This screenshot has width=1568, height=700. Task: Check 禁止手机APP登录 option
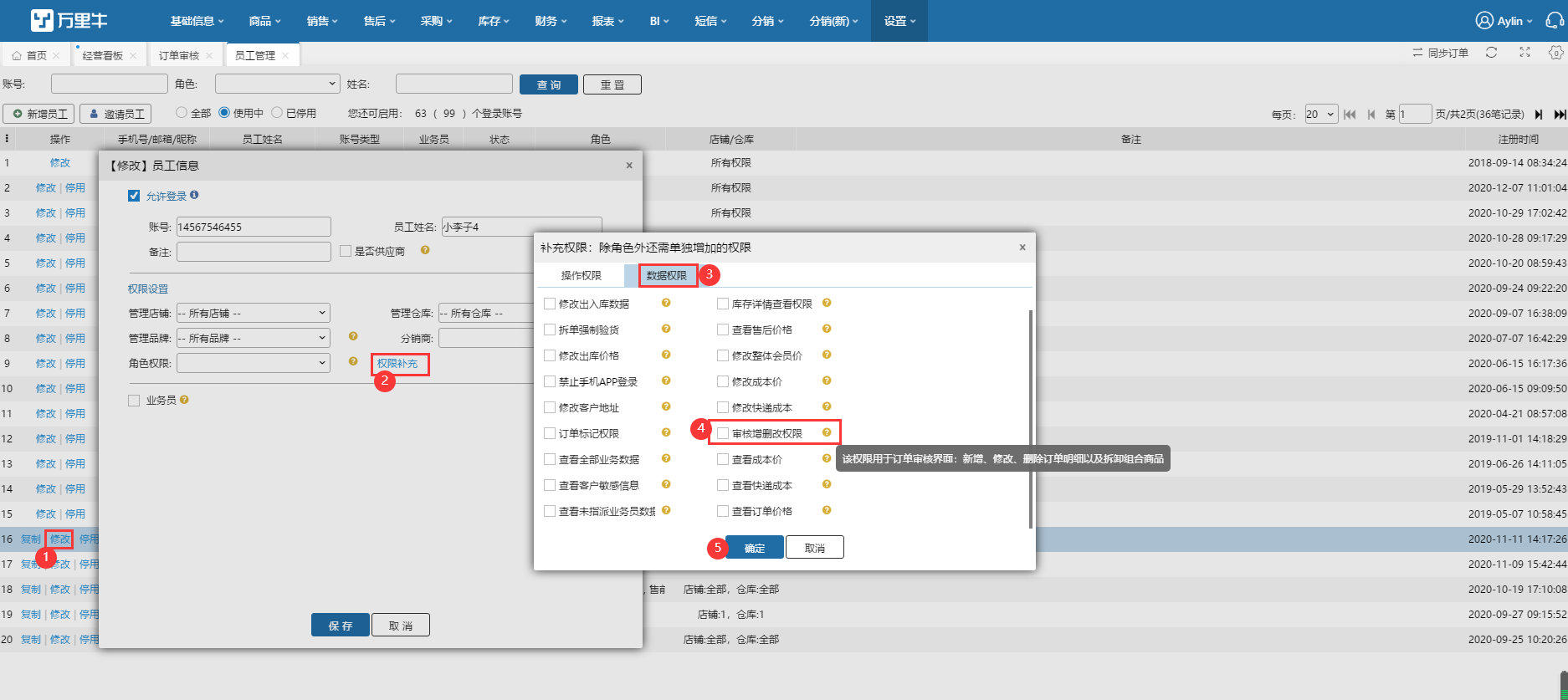(550, 381)
